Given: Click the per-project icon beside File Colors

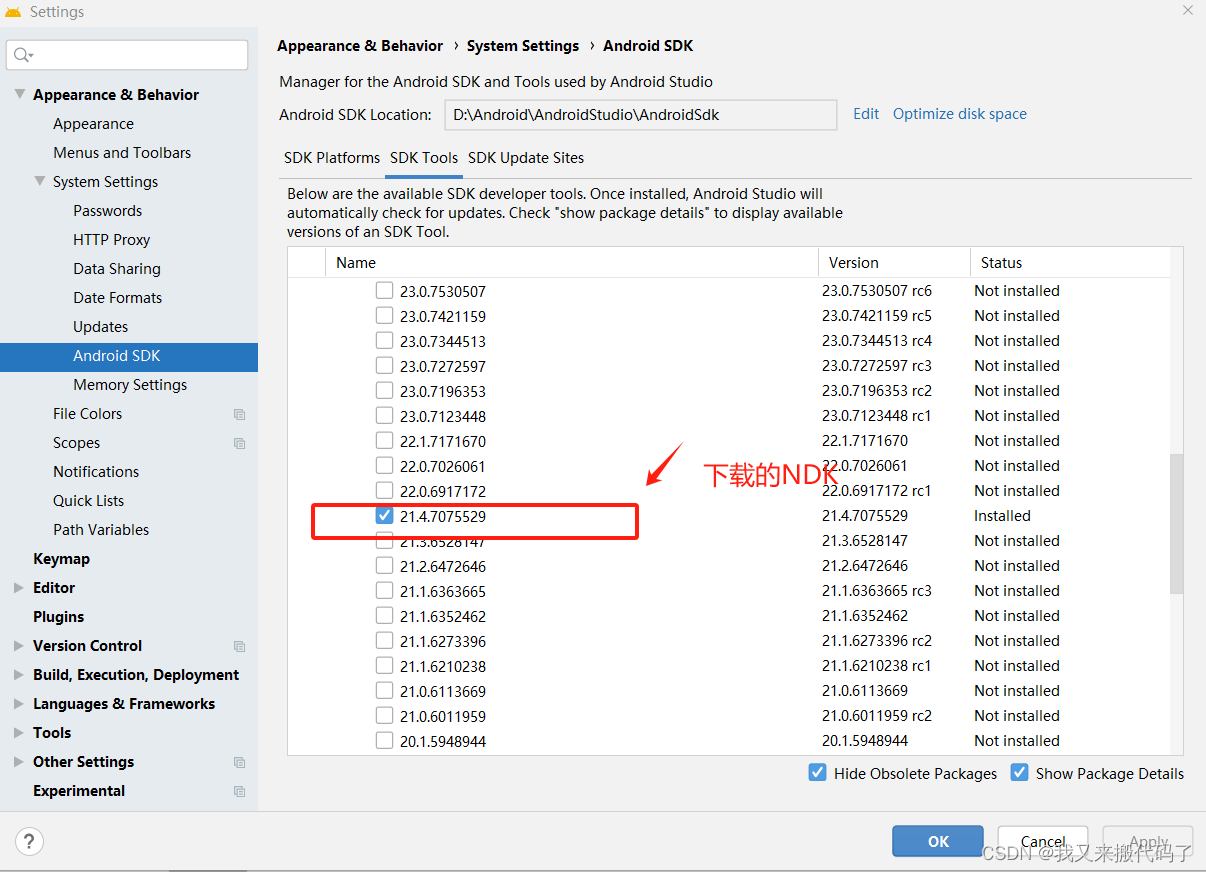Looking at the screenshot, I should [x=239, y=413].
